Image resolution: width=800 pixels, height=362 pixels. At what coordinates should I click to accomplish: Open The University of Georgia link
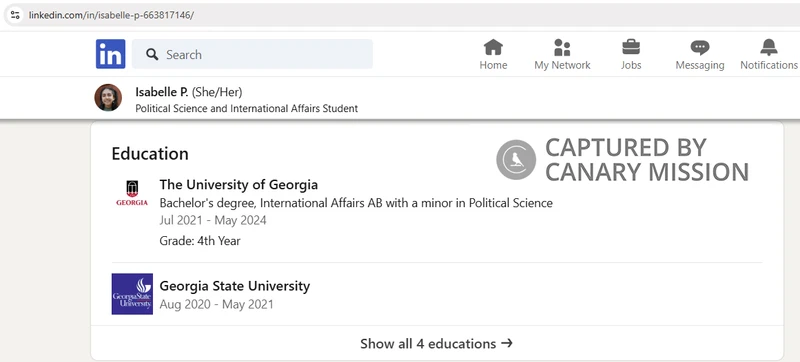[x=239, y=185]
